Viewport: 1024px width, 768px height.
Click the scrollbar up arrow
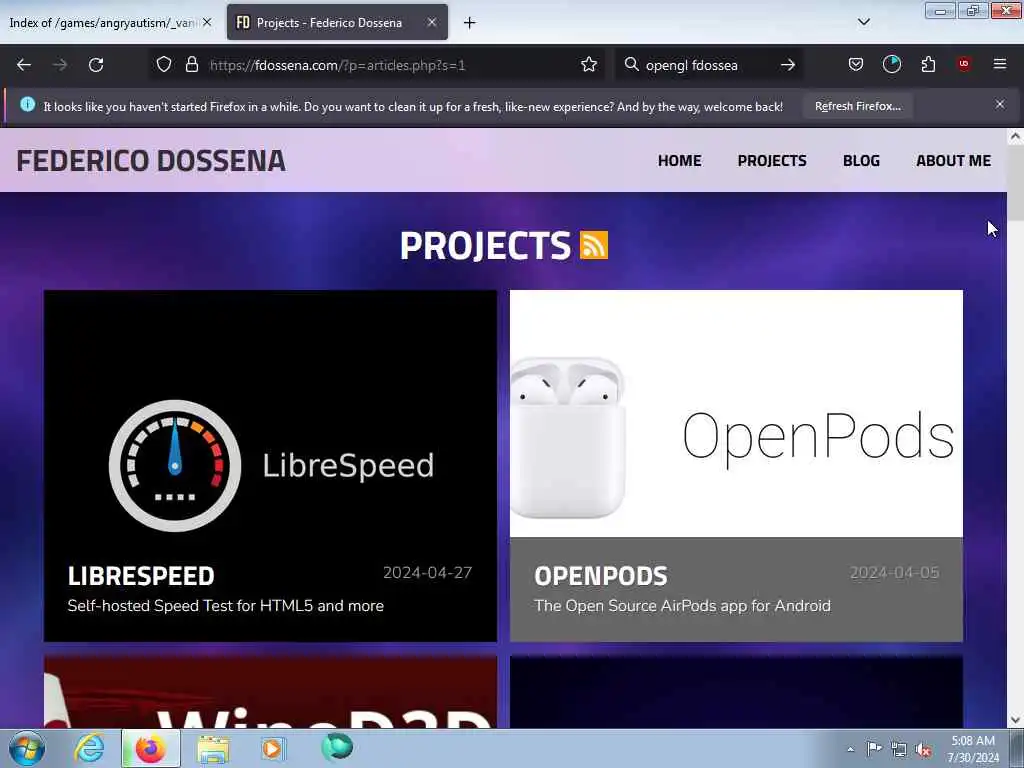click(x=1015, y=136)
